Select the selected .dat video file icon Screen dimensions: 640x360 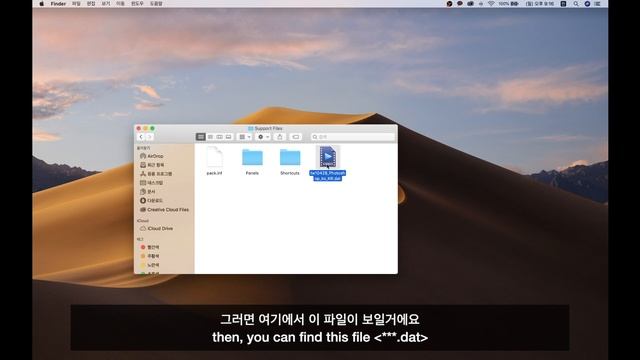coord(328,157)
